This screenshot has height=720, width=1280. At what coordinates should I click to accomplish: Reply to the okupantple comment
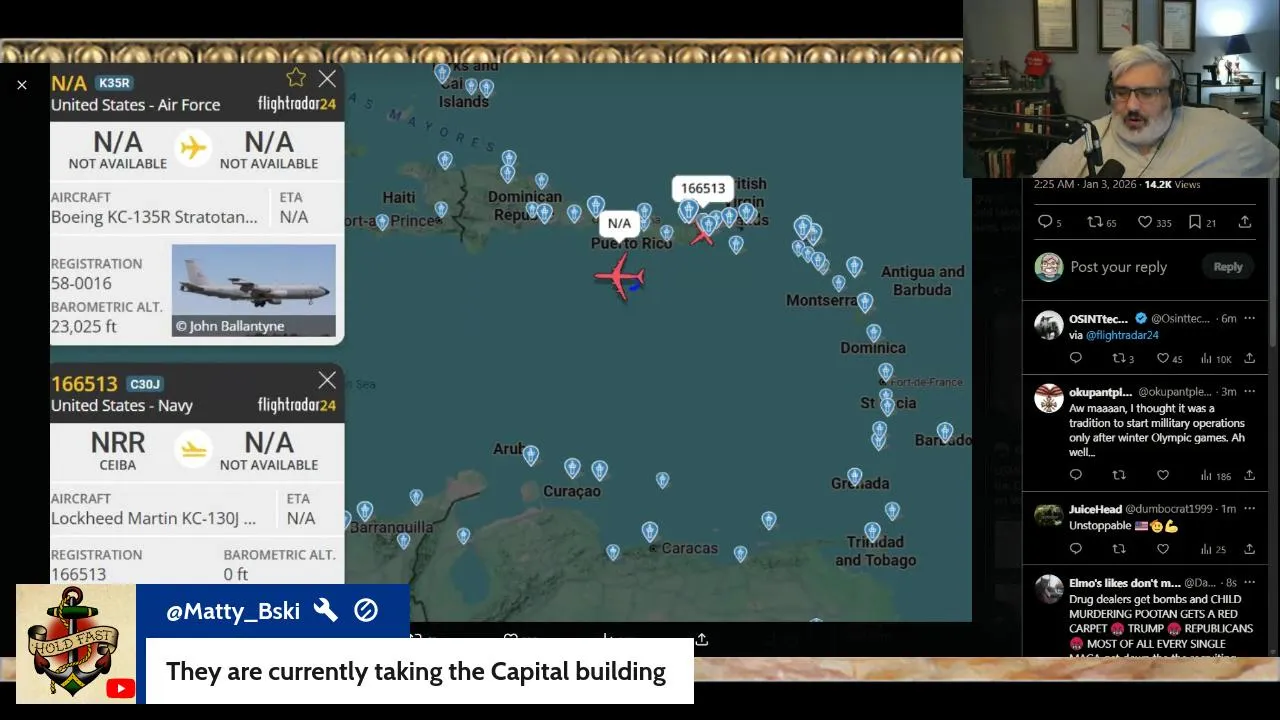(x=1076, y=475)
